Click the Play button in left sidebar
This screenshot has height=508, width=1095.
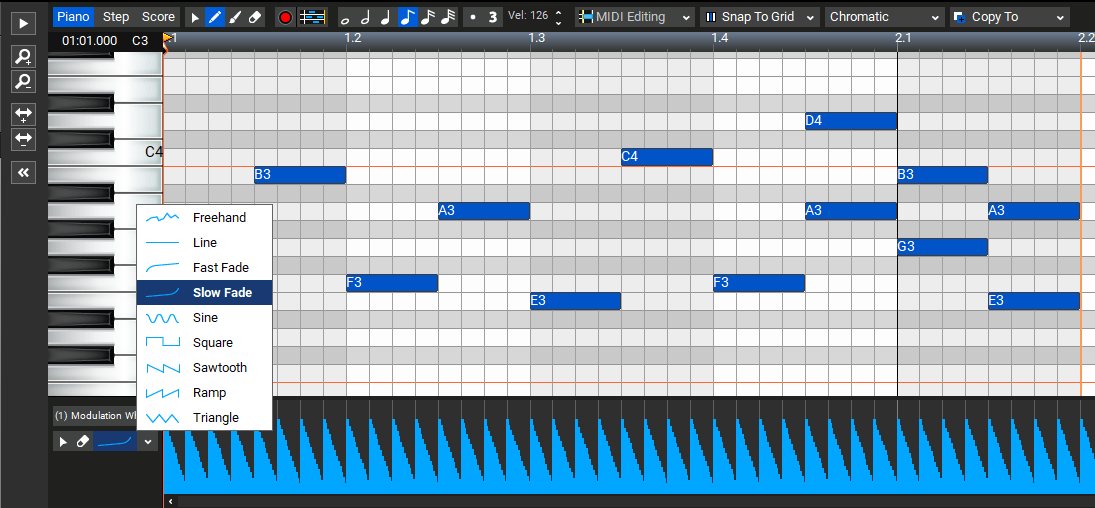coord(24,23)
